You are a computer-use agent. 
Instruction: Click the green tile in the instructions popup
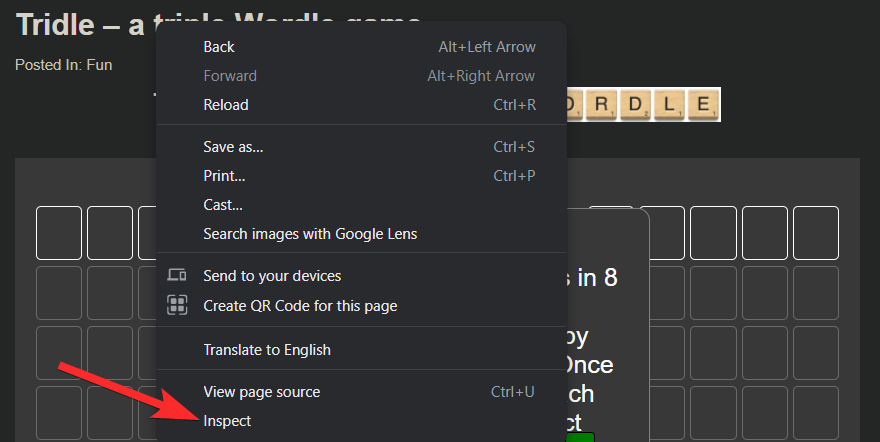coord(580,437)
